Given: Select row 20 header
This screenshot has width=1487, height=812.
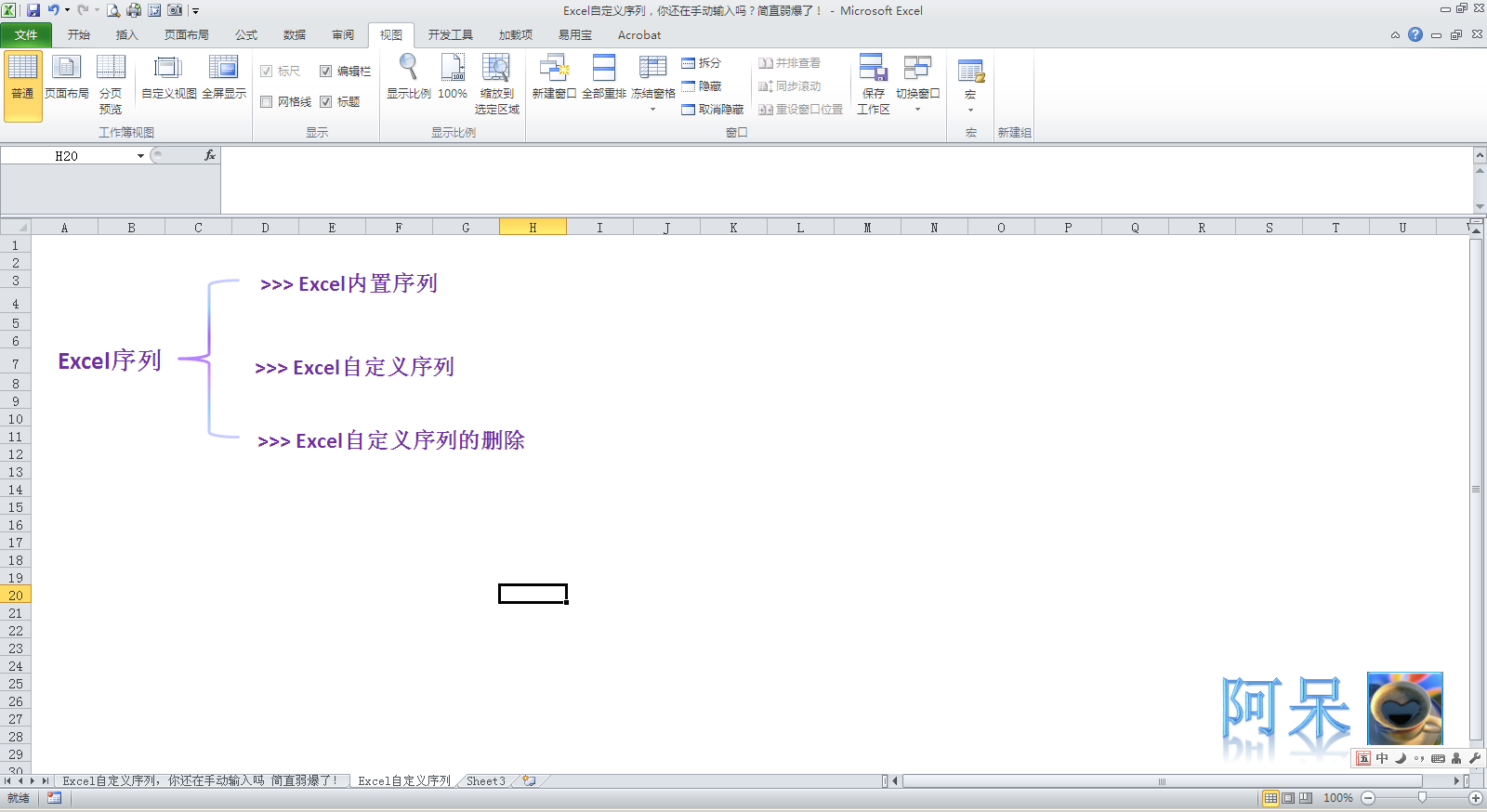Looking at the screenshot, I should 16,596.
